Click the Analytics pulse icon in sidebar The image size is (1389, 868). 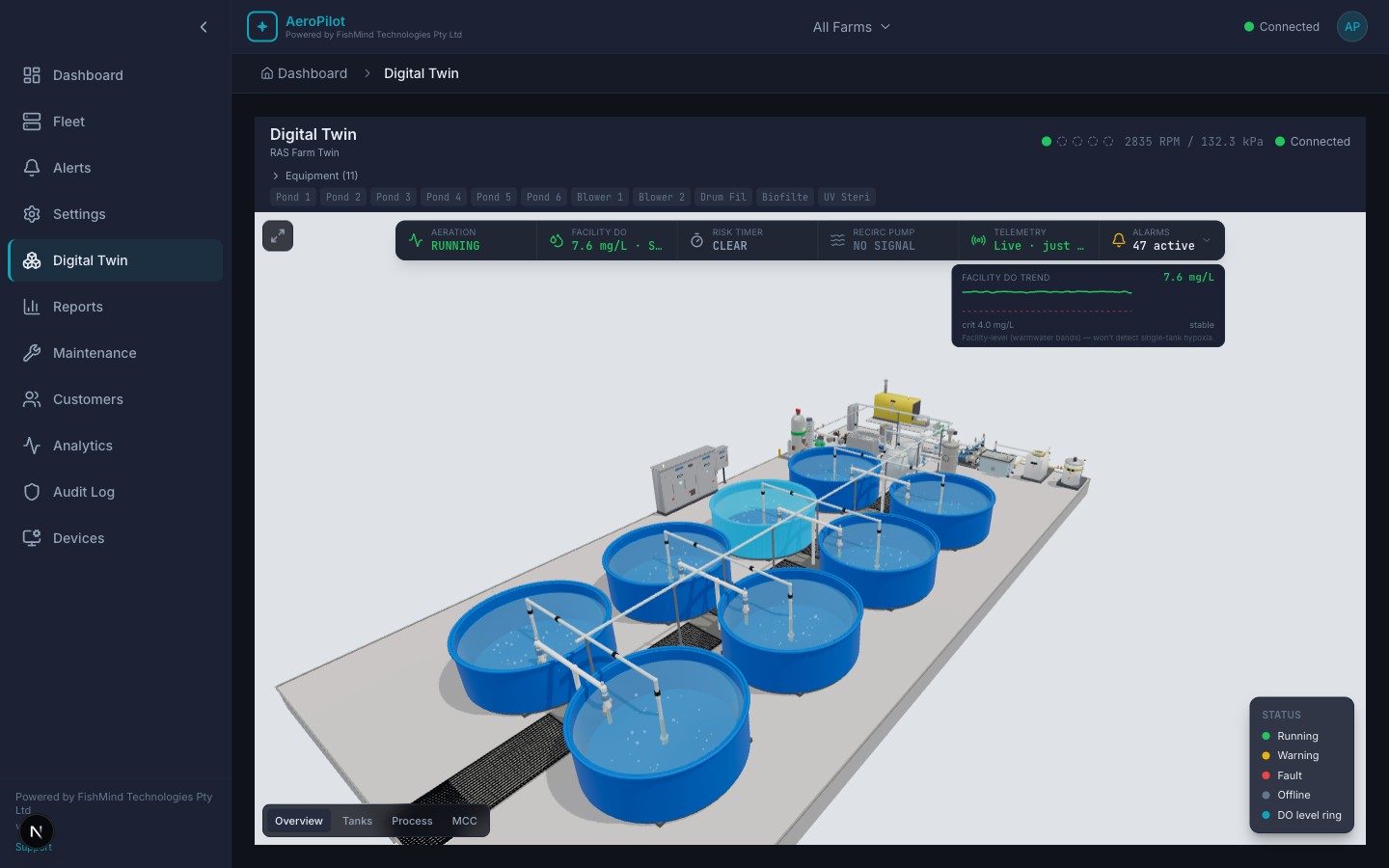(x=32, y=446)
